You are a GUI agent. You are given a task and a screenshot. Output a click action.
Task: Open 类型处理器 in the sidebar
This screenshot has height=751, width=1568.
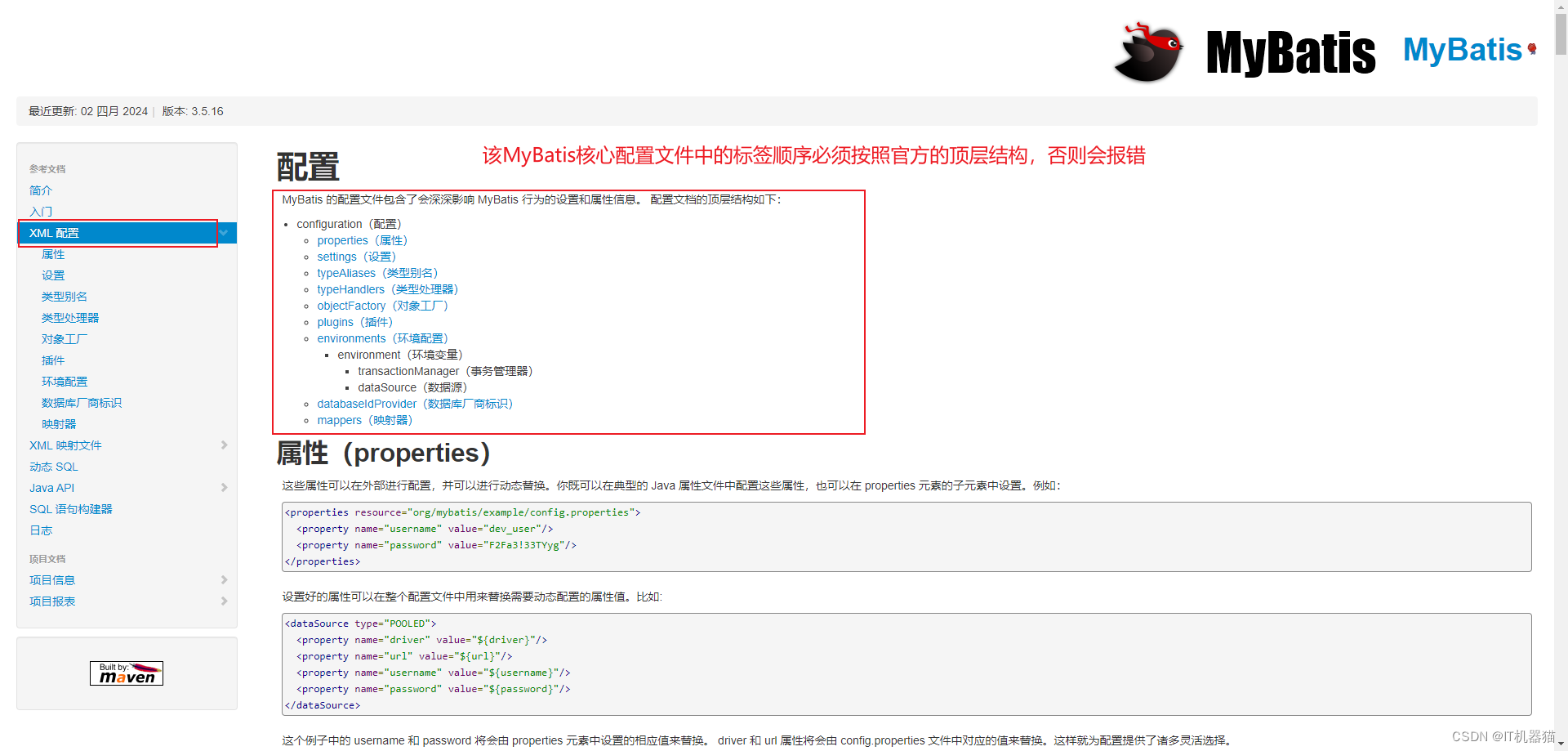(x=70, y=318)
